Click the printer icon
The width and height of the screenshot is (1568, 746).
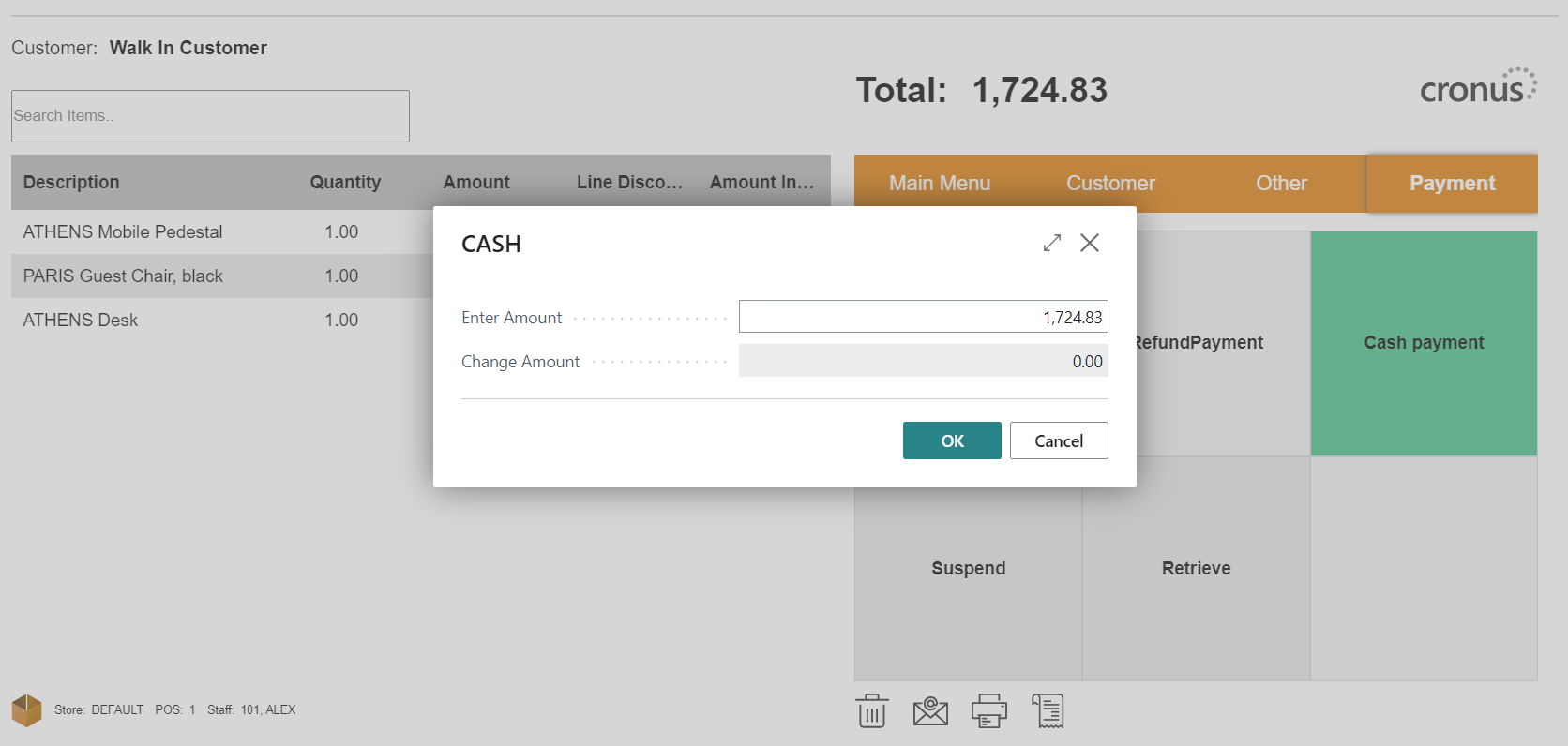pyautogui.click(x=988, y=711)
